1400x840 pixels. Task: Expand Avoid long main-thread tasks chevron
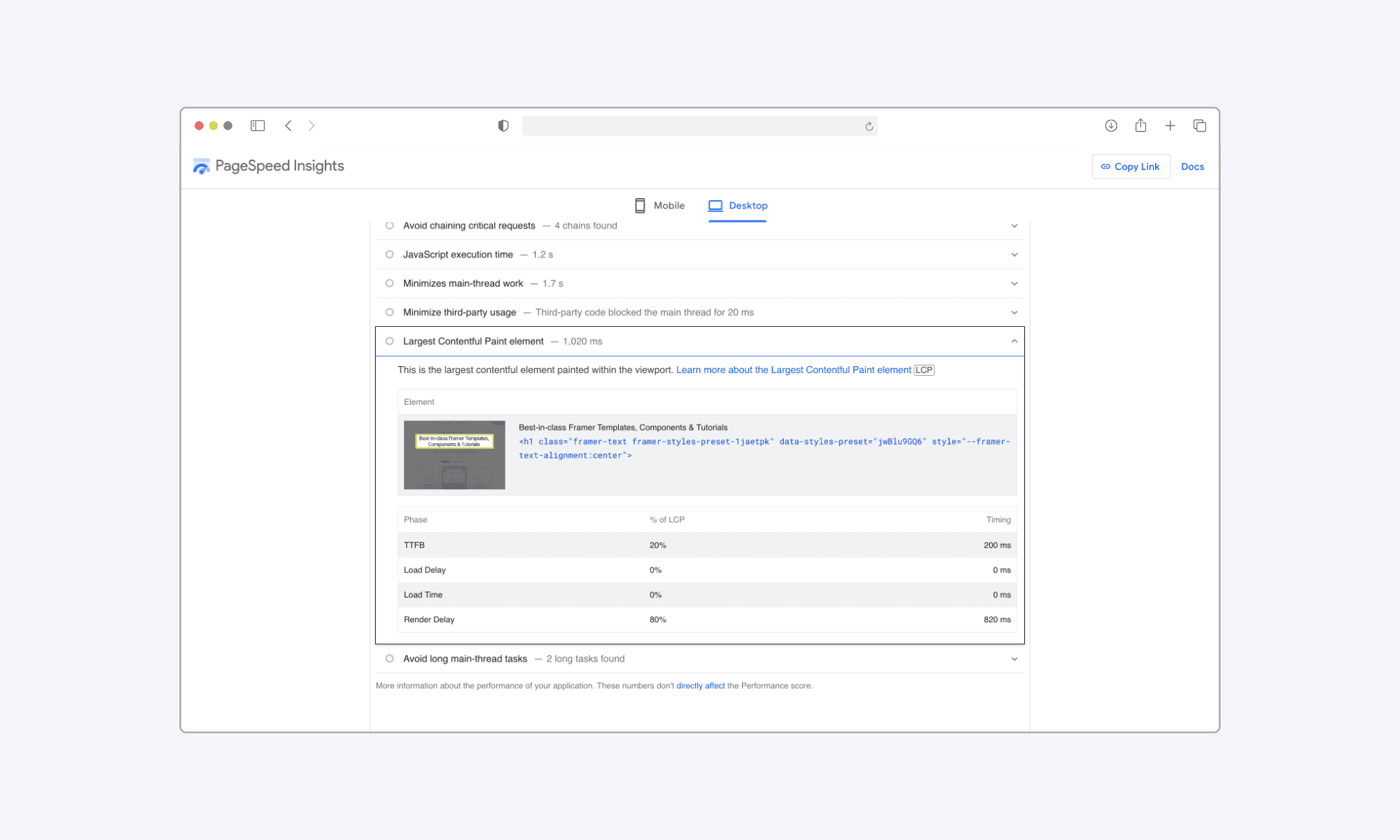pyautogui.click(x=1014, y=659)
